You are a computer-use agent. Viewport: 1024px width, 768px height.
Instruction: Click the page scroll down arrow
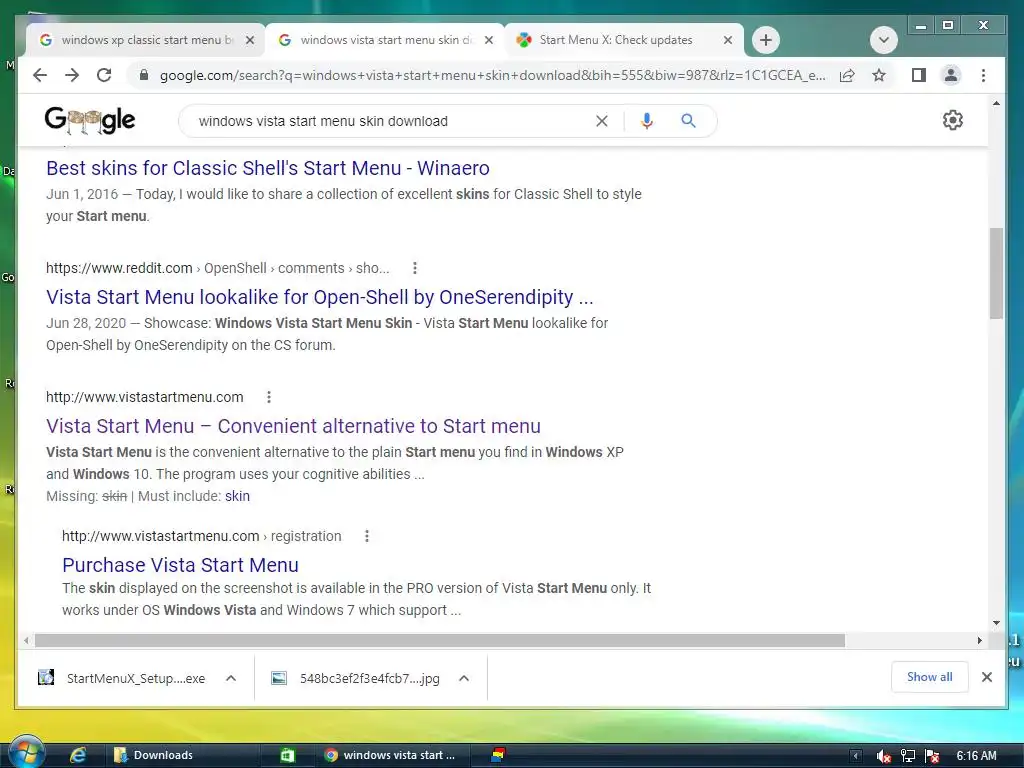click(996, 623)
